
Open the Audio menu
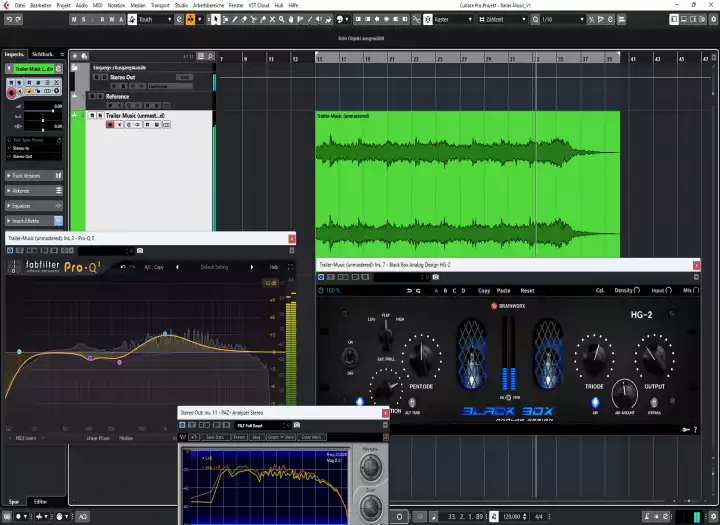(81, 5)
